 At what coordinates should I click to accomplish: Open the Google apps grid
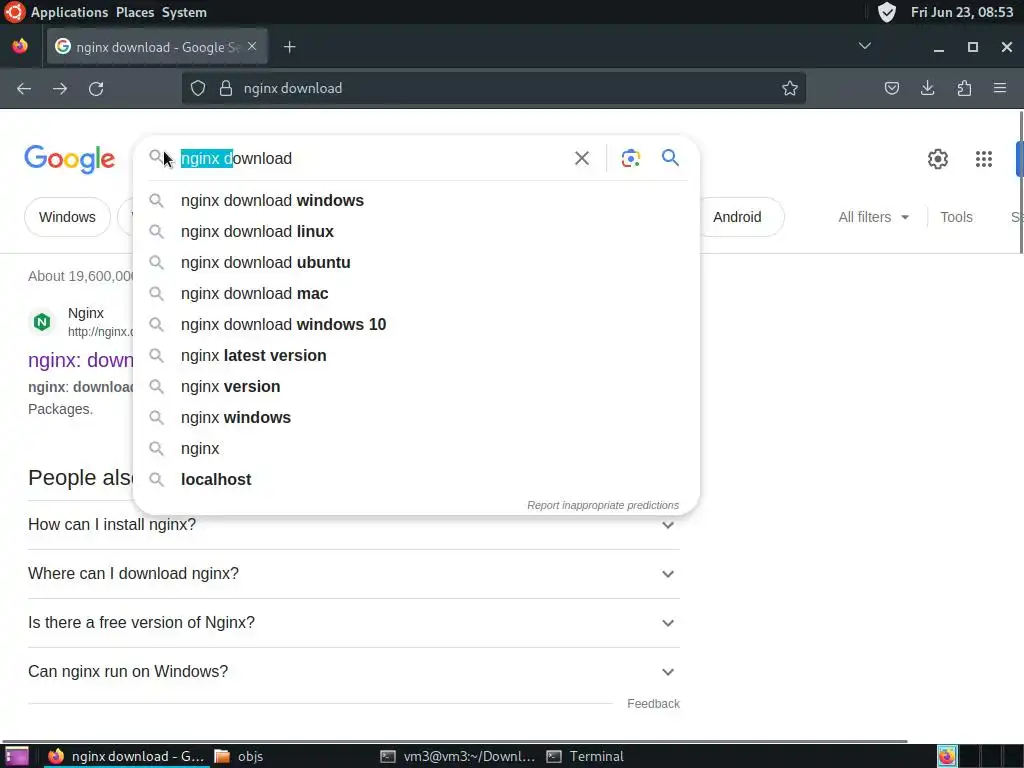(984, 159)
